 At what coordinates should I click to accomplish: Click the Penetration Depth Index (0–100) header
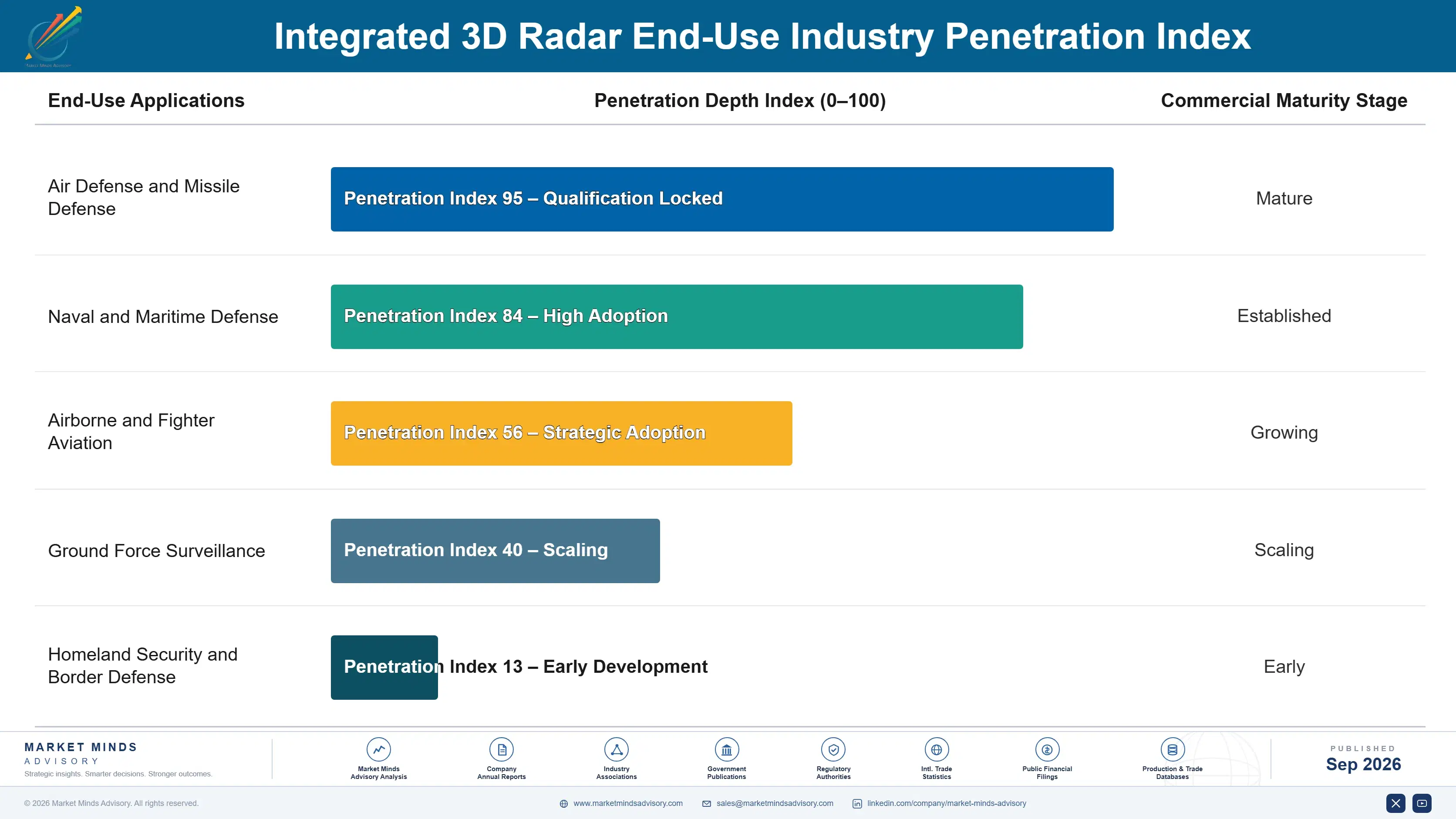point(740,101)
